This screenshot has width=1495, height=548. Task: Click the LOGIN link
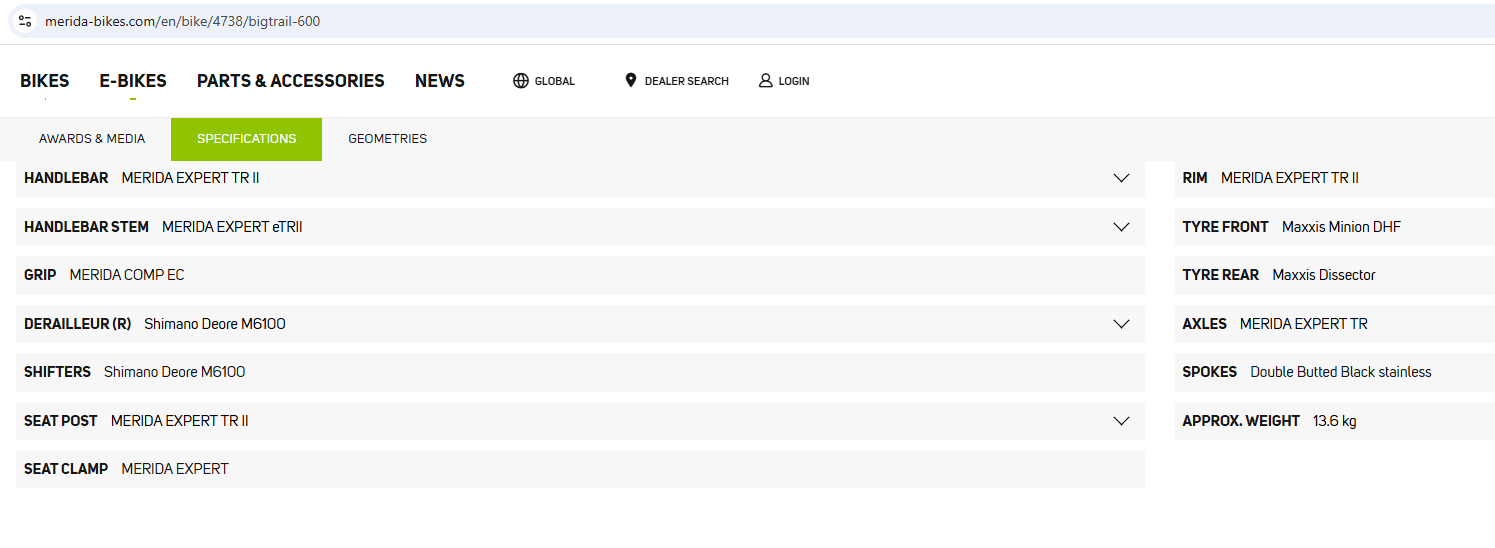[x=794, y=81]
